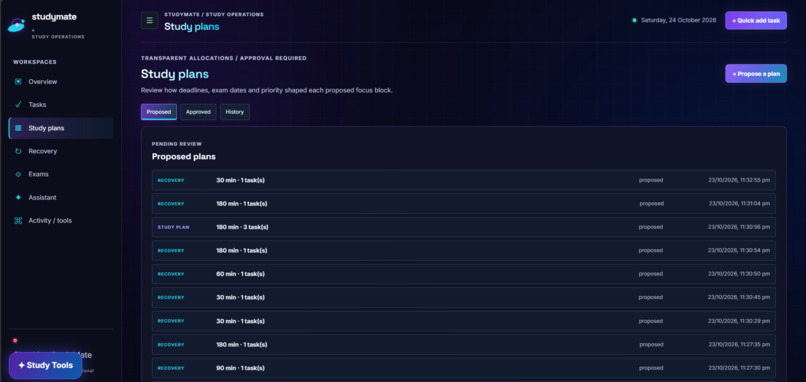Click the green status dot near the date
The height and width of the screenshot is (382, 806).
pos(634,21)
